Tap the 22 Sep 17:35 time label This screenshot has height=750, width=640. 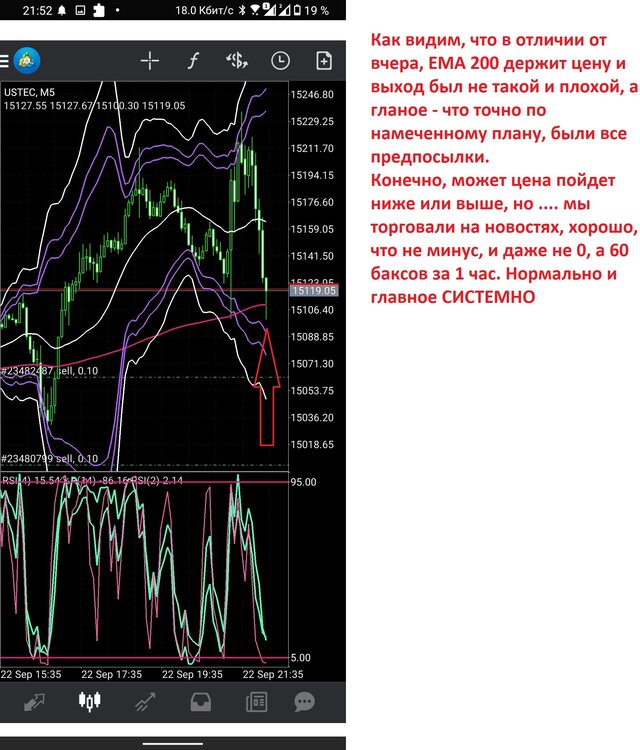pos(111,674)
